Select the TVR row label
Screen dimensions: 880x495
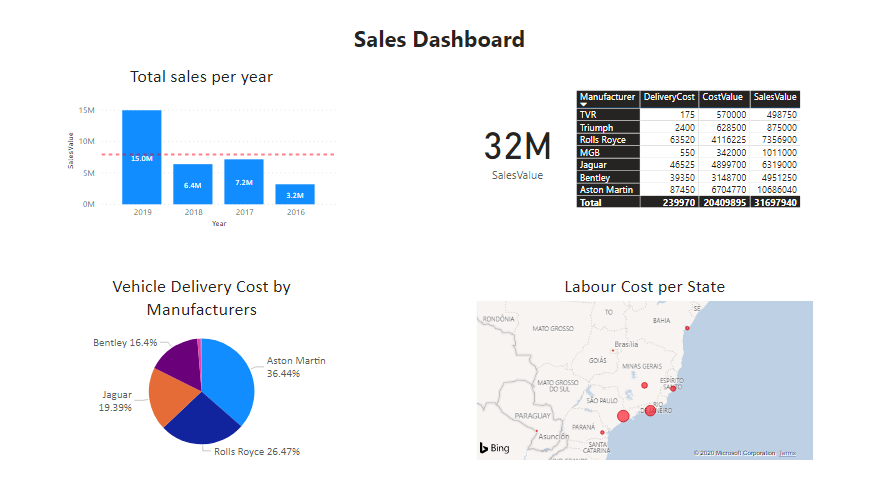(x=608, y=114)
